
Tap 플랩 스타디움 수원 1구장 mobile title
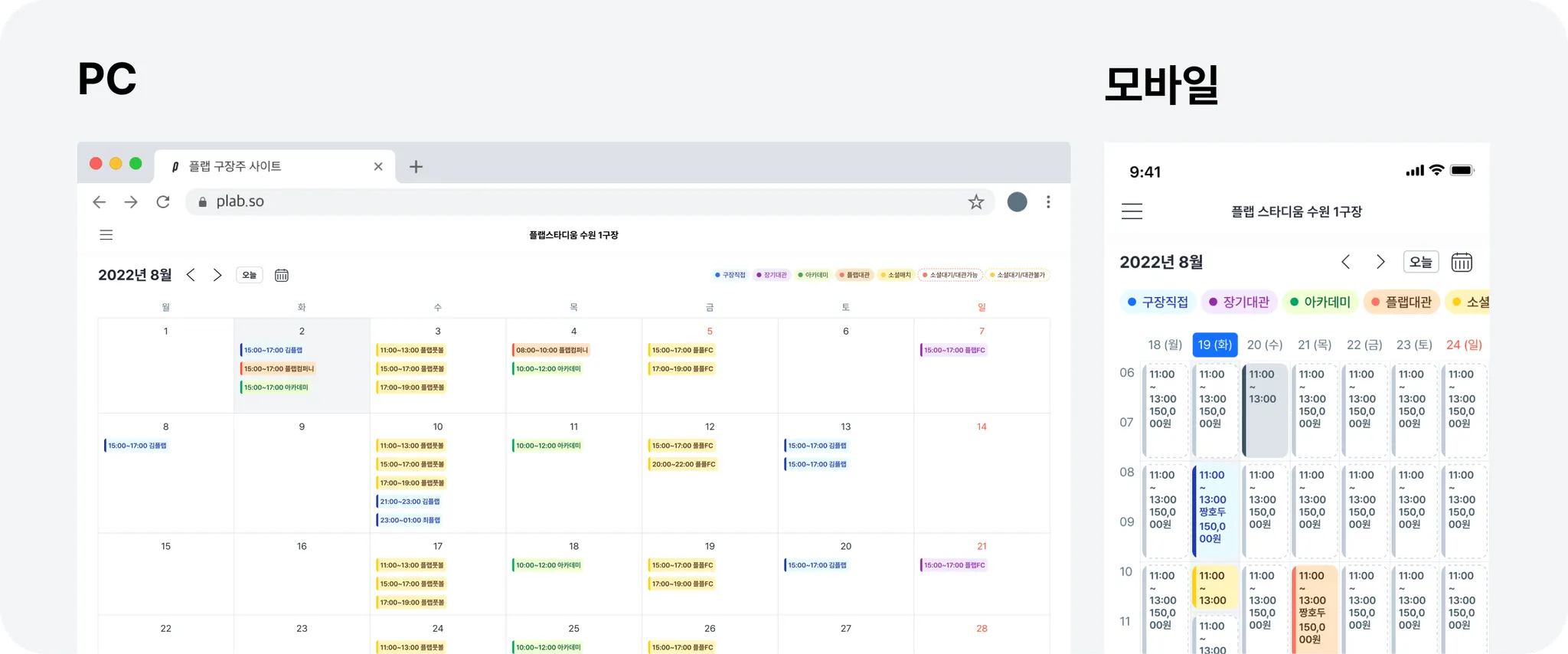1296,211
